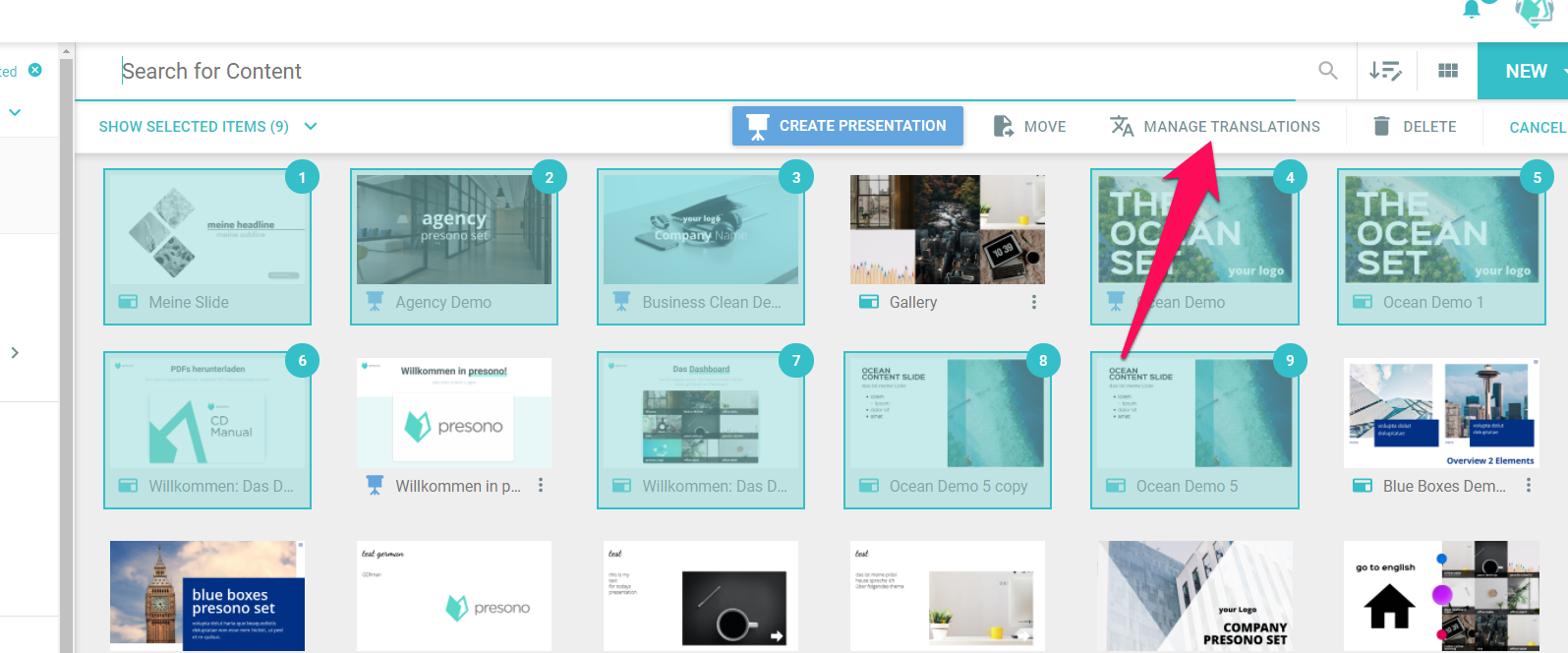The image size is (1568, 653).
Task: Unselect Ocean Demo 5 copy badge 8
Action: 1043,361
